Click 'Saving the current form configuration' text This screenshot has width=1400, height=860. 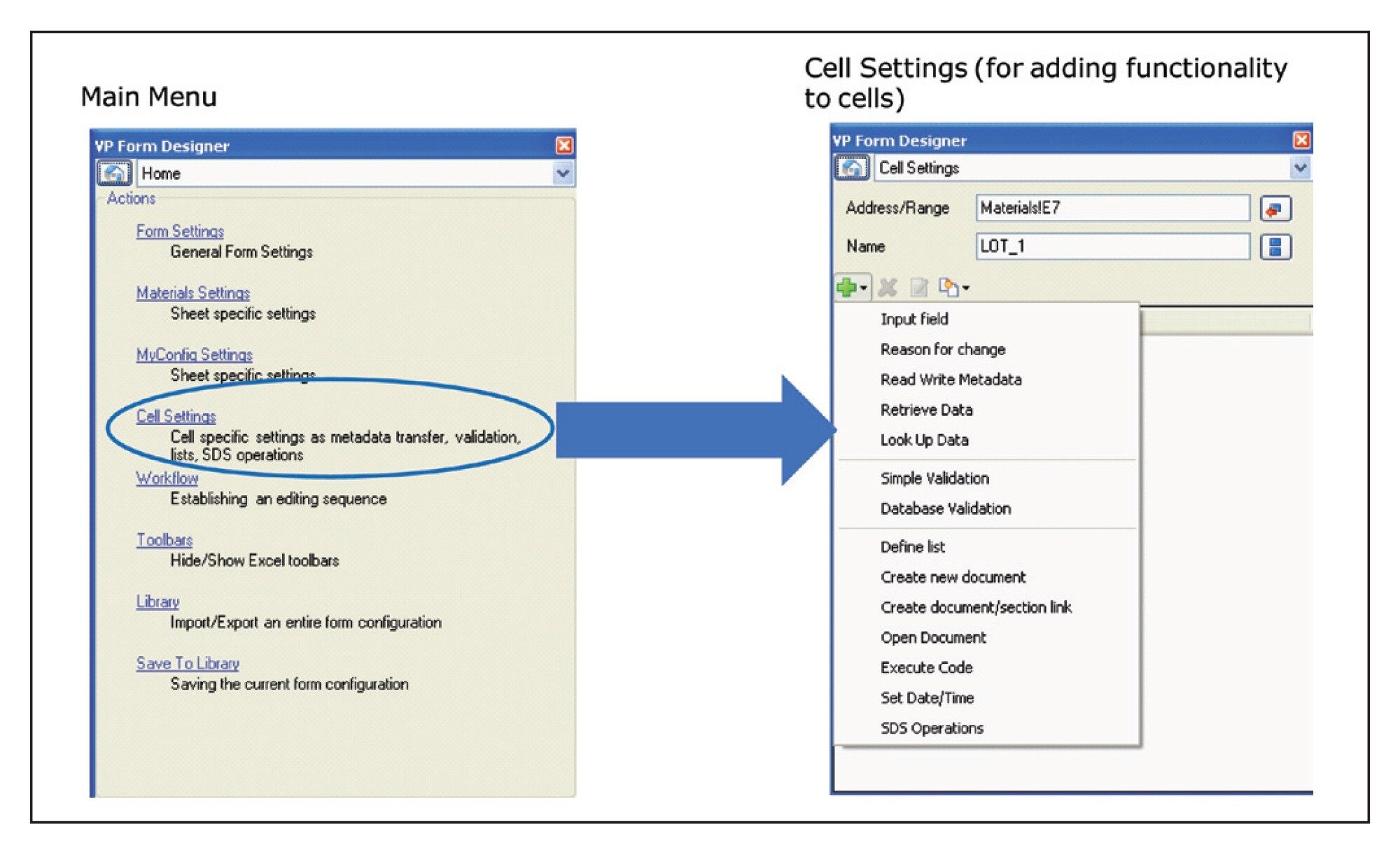point(290,684)
